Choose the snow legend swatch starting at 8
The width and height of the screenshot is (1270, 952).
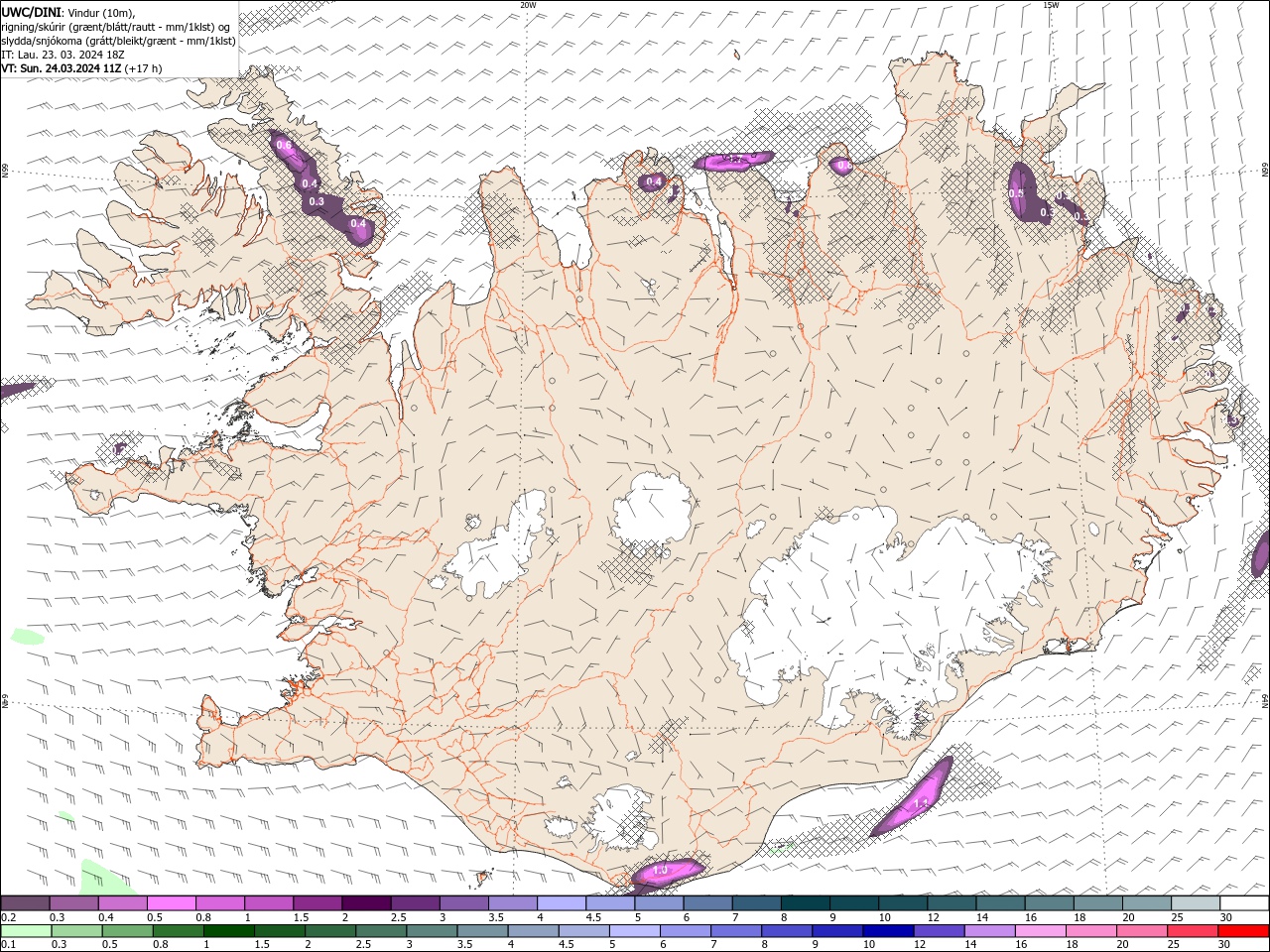[x=805, y=903]
